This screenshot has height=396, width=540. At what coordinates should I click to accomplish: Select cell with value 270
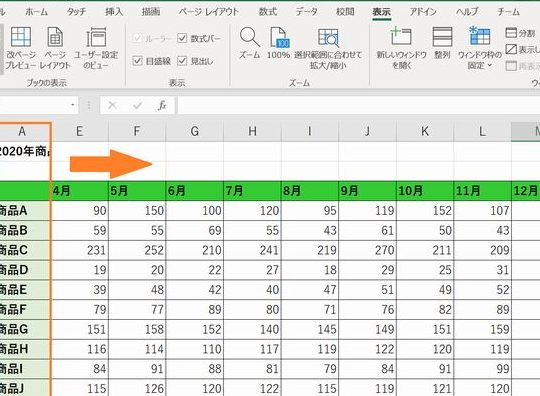(367, 250)
